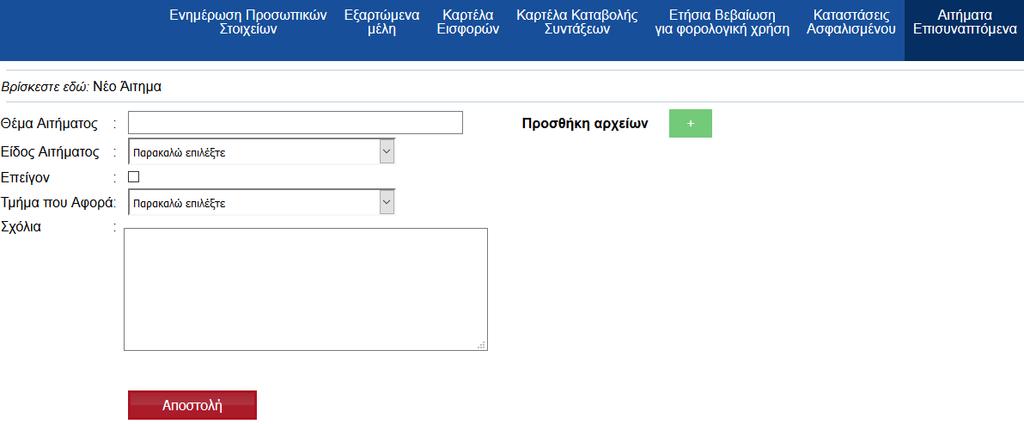Open Ενημέρωση Προσωπικών Στοιχείων menu item
The image size is (1024, 424).
[248, 22]
